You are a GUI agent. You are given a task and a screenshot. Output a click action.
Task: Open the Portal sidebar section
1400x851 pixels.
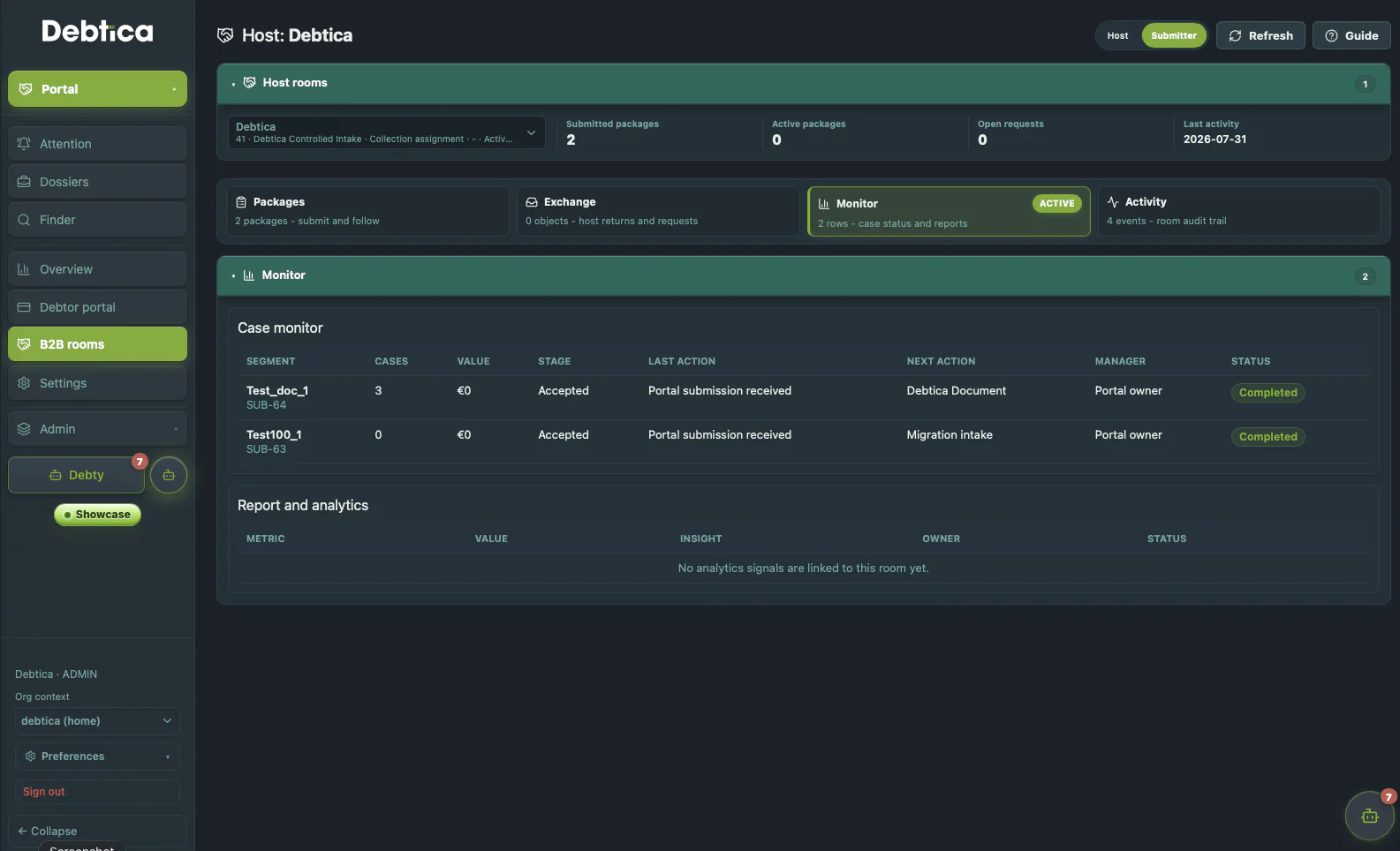pos(97,89)
